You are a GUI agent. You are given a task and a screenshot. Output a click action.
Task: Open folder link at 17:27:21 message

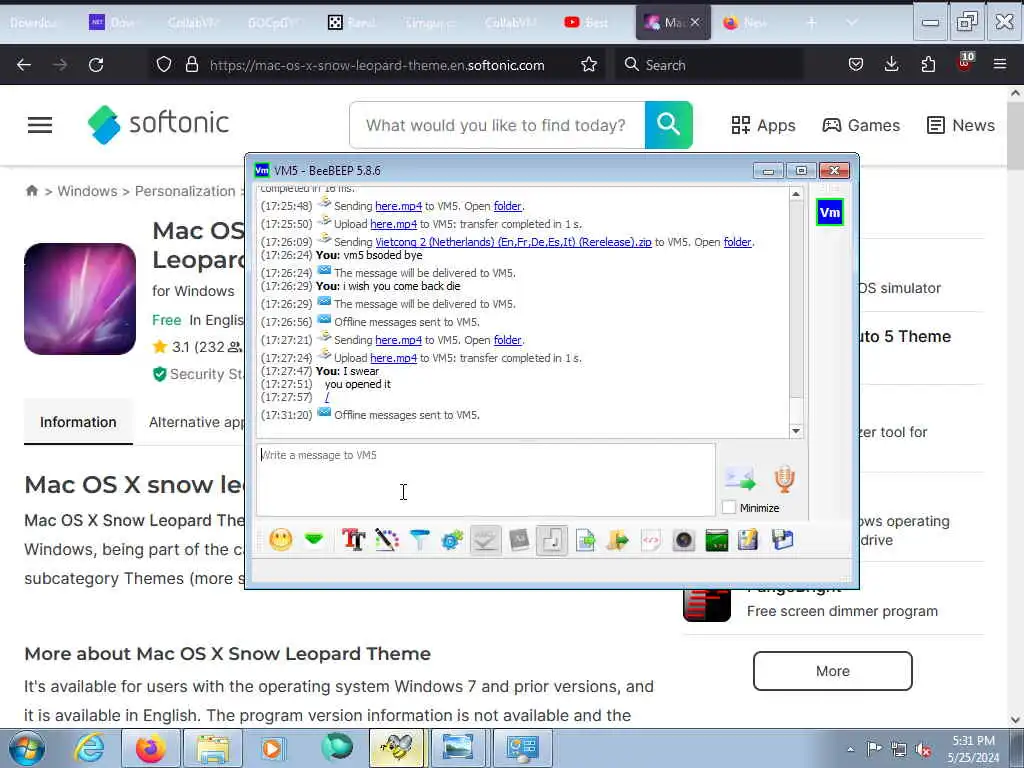[507, 340]
